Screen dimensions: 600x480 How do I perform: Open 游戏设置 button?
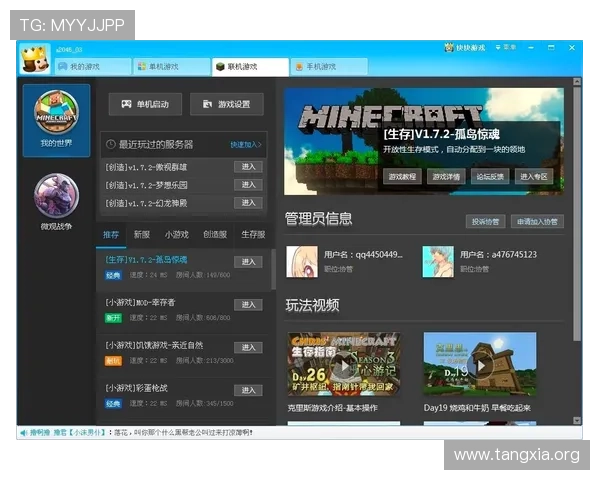tap(227, 104)
